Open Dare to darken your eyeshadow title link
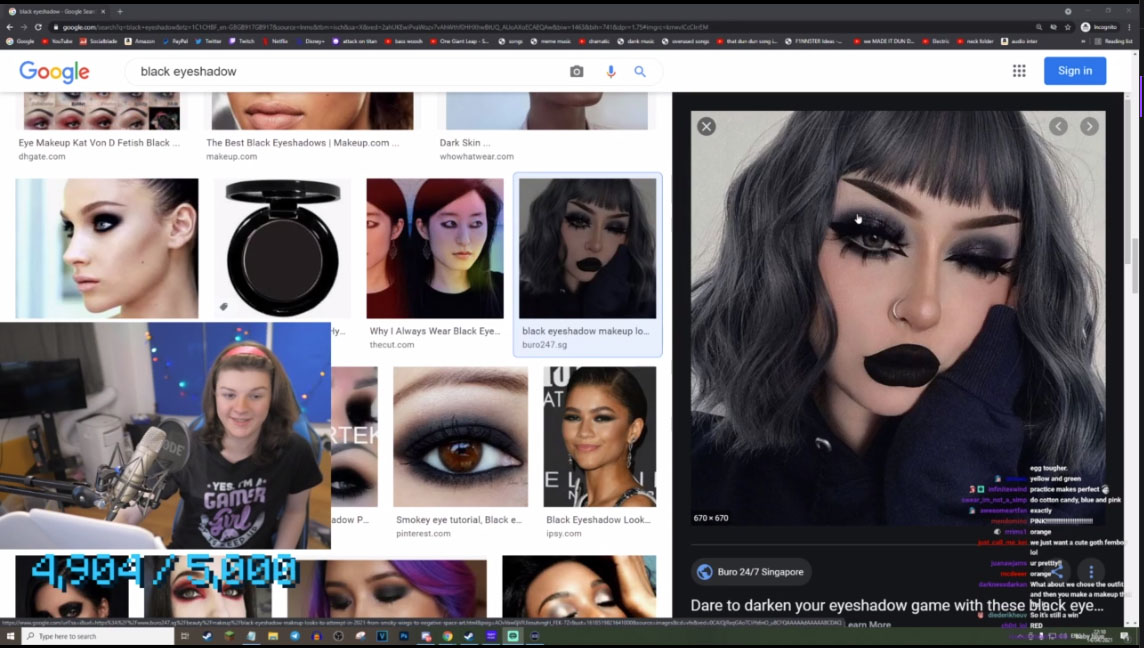This screenshot has height=648, width=1144. tap(897, 606)
